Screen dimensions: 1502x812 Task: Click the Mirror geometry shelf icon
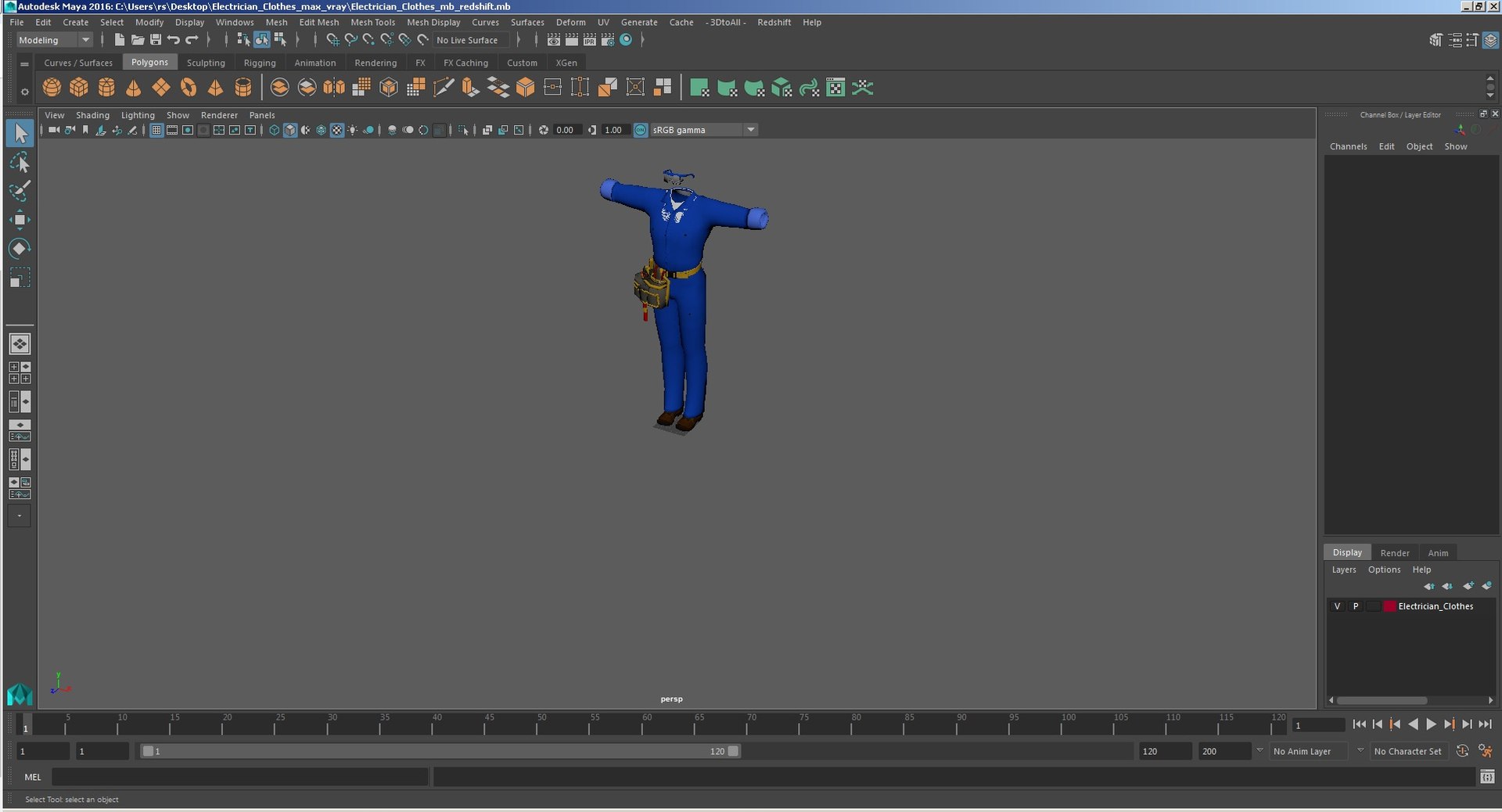click(334, 88)
